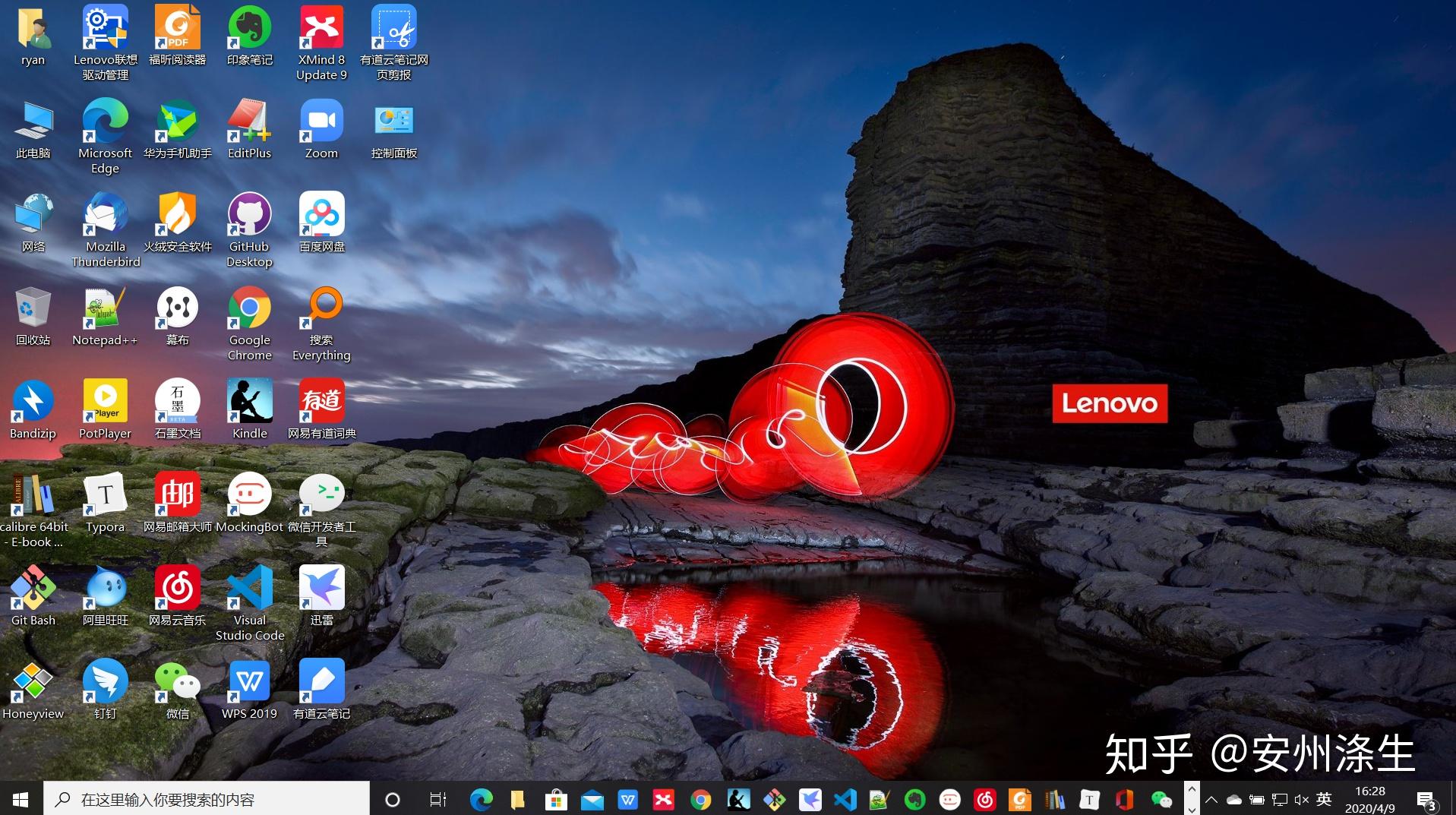Open MockingBot prototyping tool

click(249, 494)
